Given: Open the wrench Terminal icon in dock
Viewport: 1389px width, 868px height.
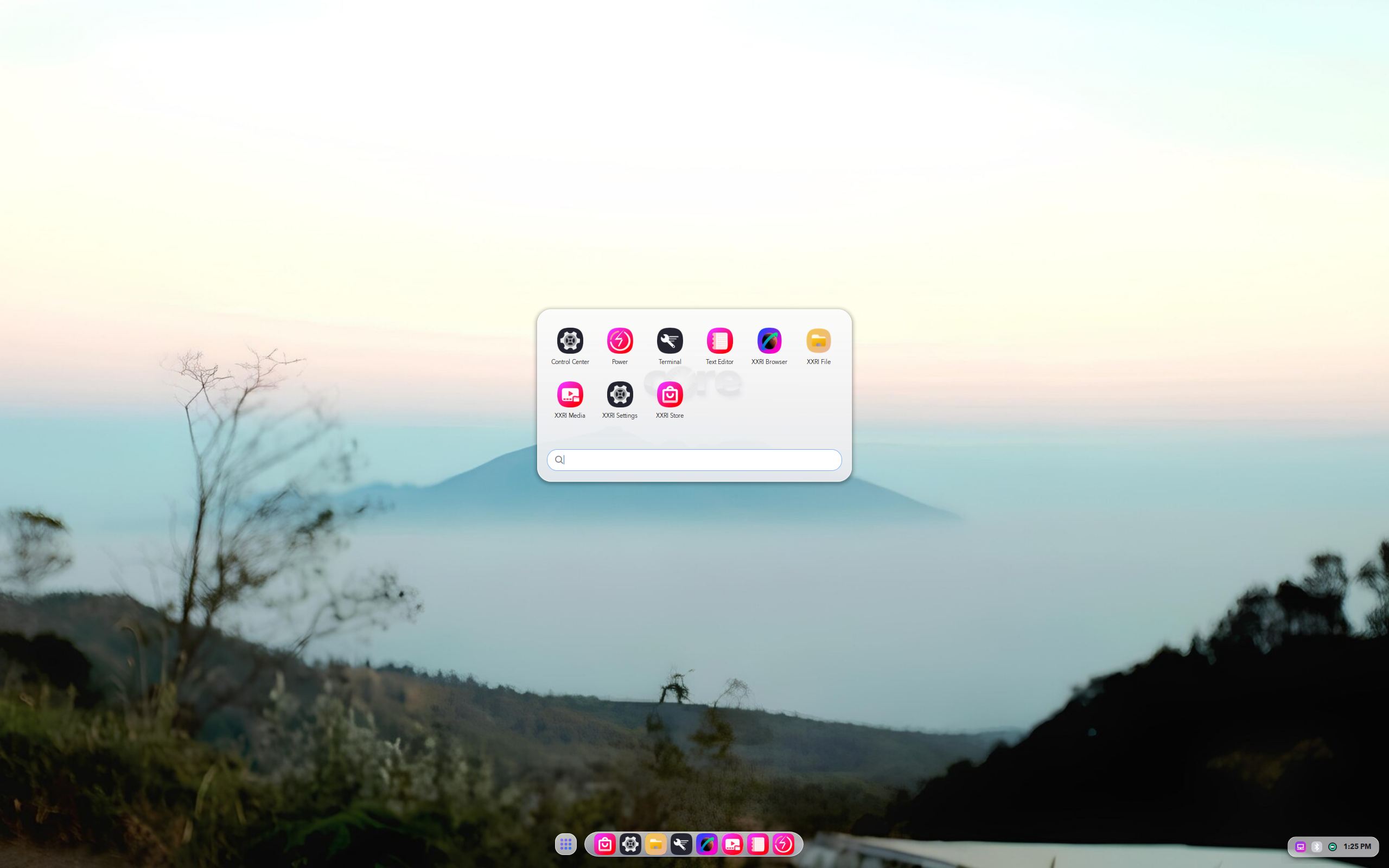Looking at the screenshot, I should tap(681, 844).
